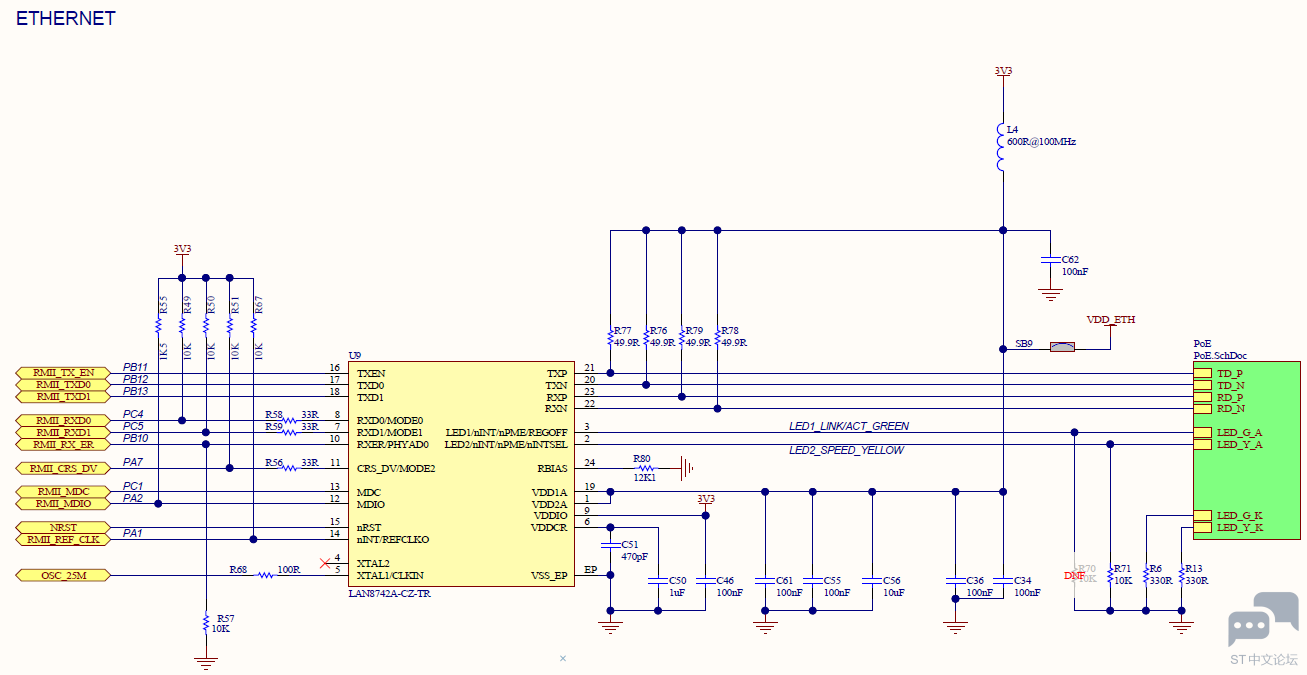Click the ETHERNET sheet title

(x=66, y=18)
